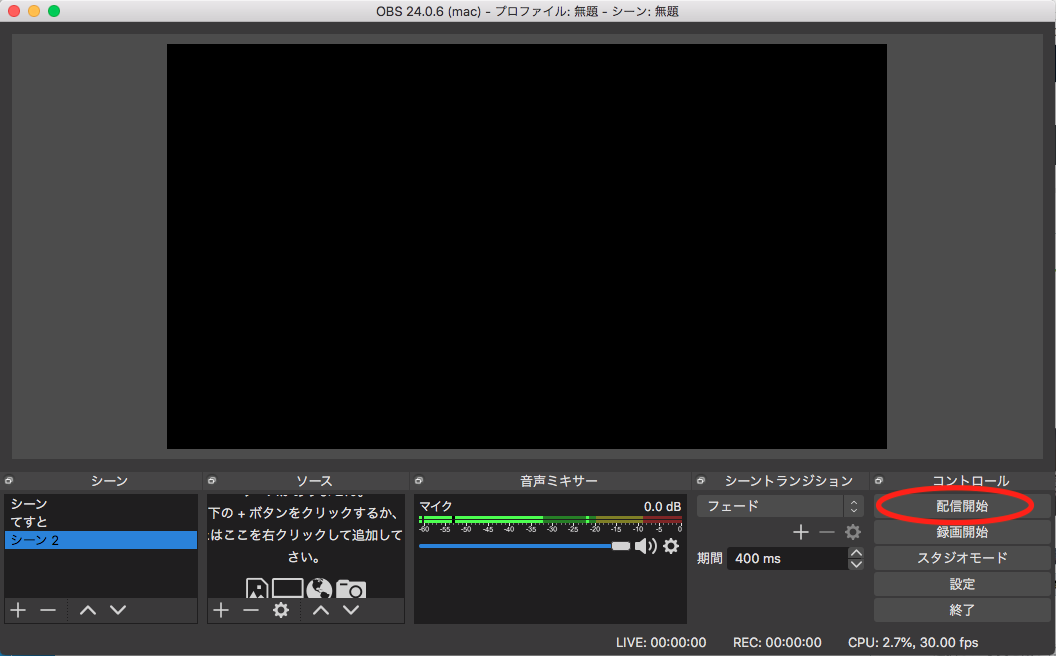Open transition properties gear icon
Viewport: 1056px width, 656px height.
[x=853, y=532]
